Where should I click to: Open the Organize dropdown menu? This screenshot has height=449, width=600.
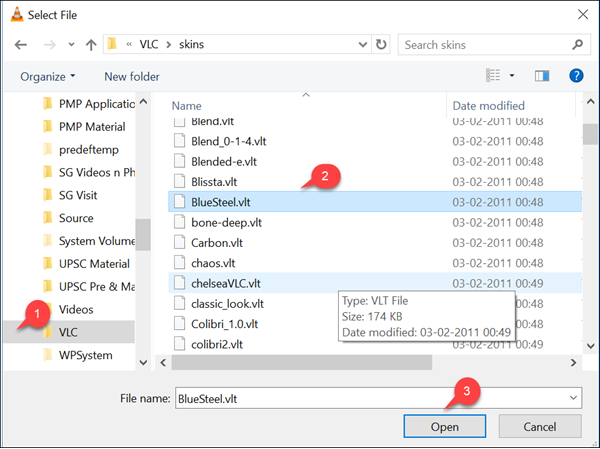point(46,76)
